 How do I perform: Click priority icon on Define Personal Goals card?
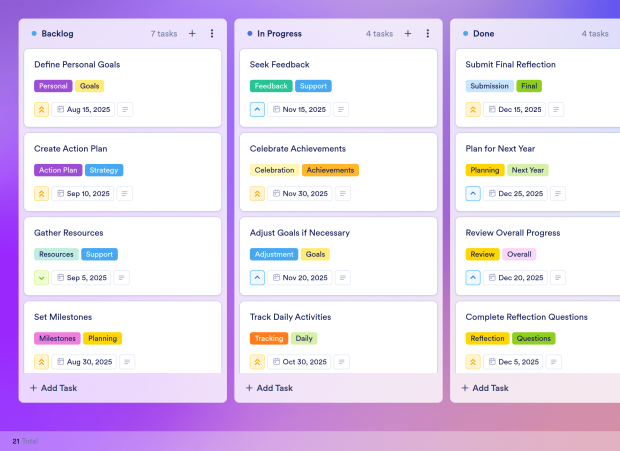[42, 109]
